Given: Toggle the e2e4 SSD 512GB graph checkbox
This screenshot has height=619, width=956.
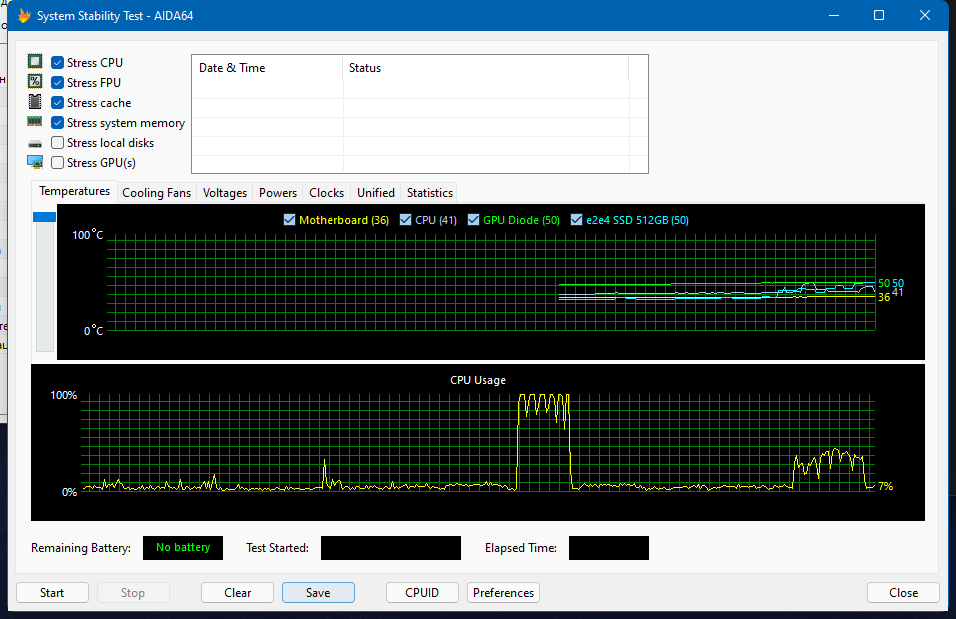Looking at the screenshot, I should click(x=576, y=220).
